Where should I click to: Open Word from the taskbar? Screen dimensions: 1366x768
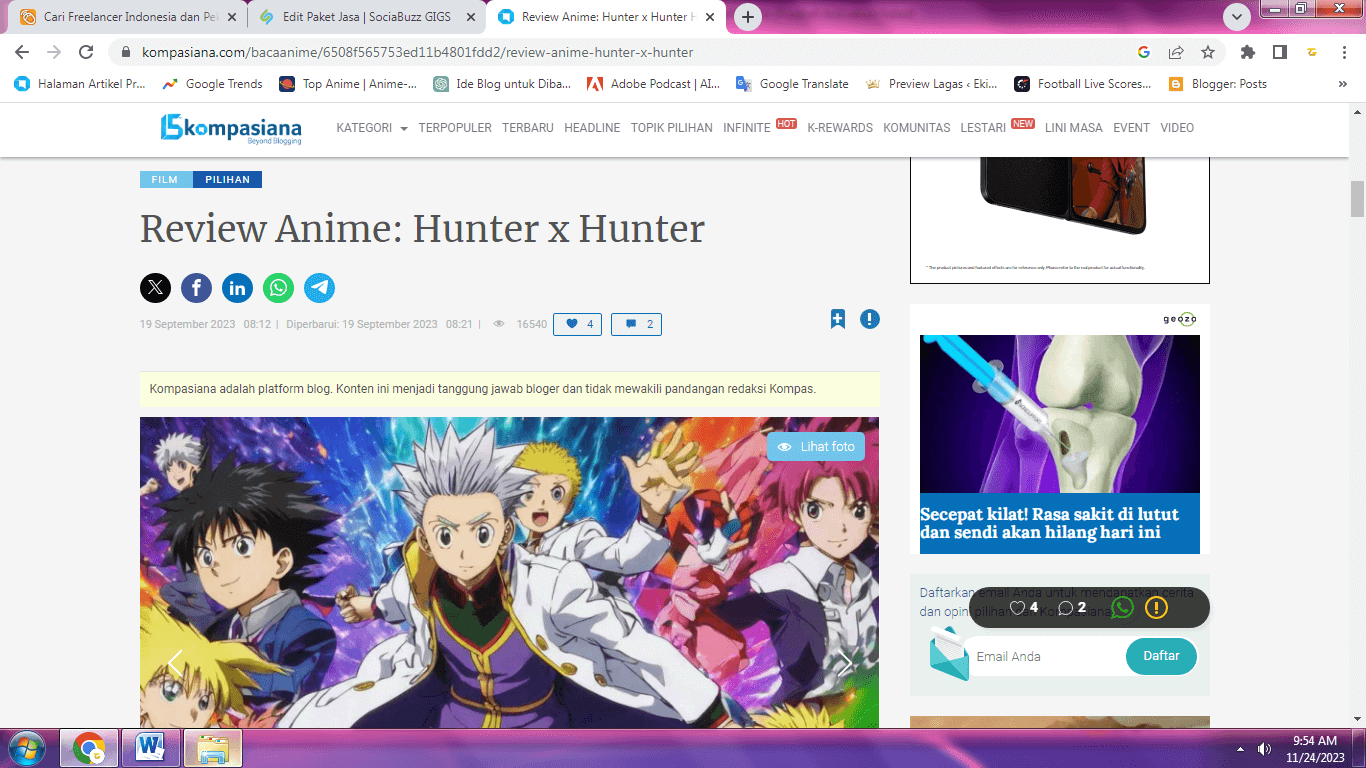coord(151,748)
